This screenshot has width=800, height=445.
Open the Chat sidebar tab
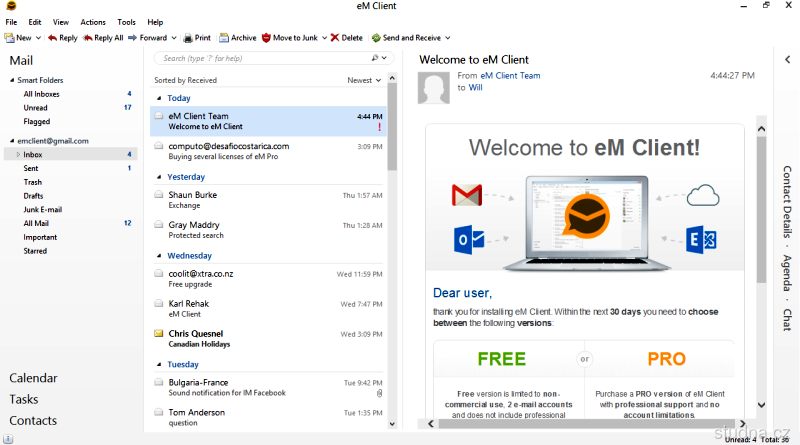tap(787, 319)
